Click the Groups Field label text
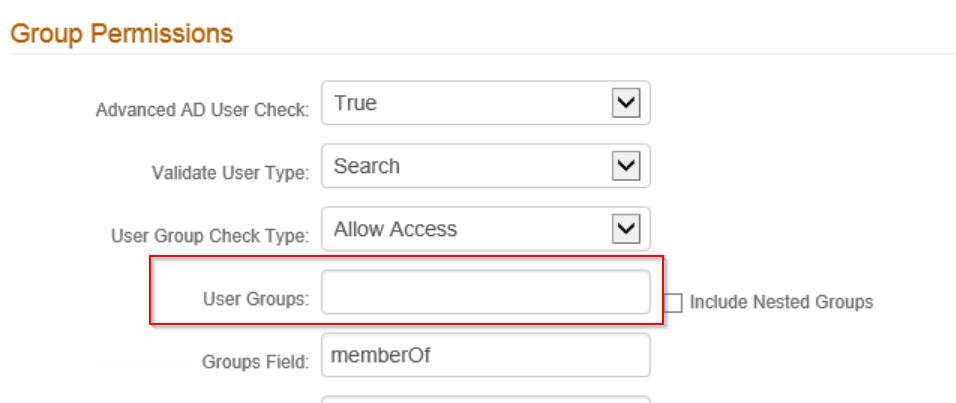The width and height of the screenshot is (956, 403). pos(255,362)
